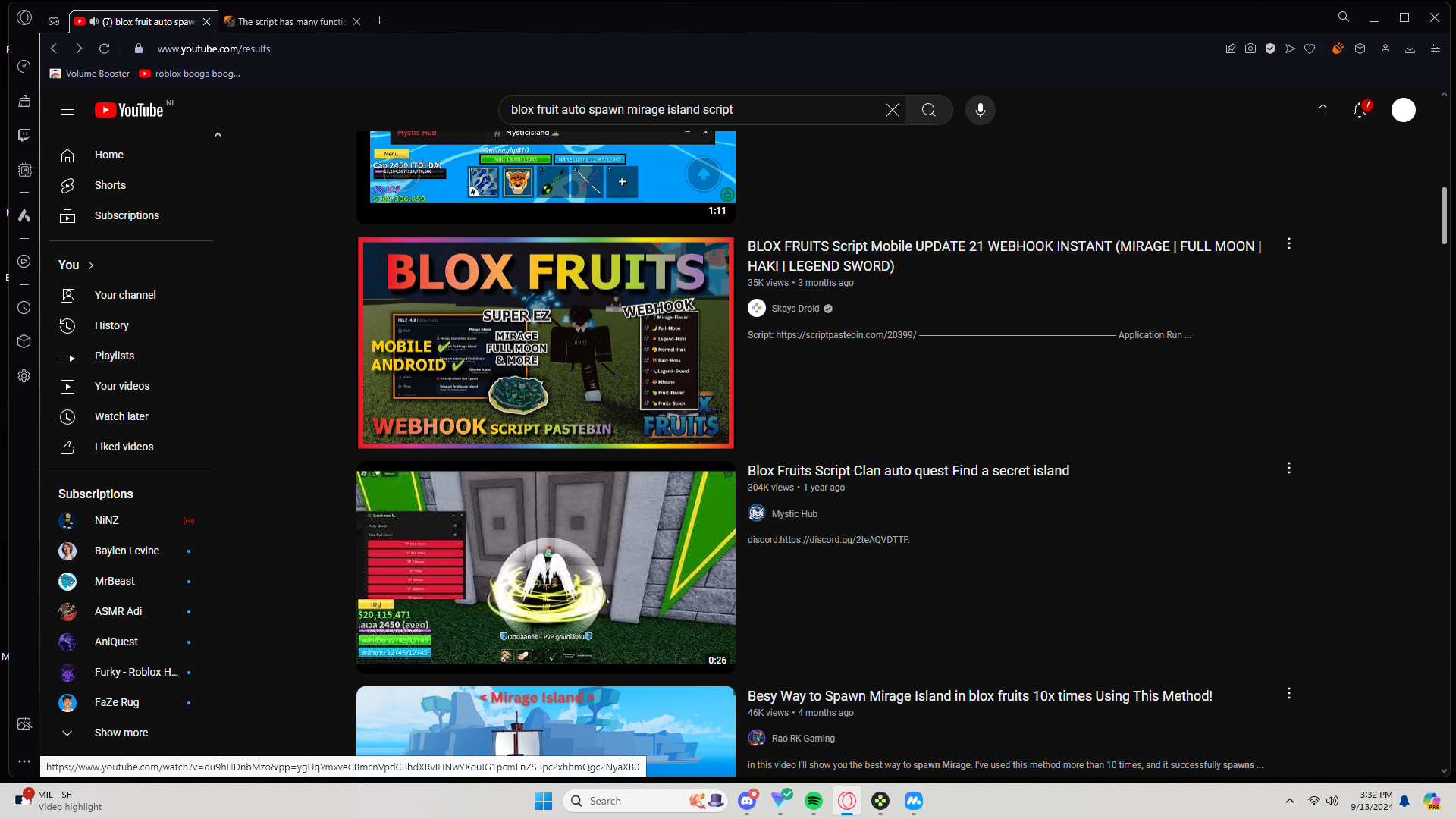Open the YouTube guide hamburger menu
Screen dimensions: 1456x819
coord(67,110)
